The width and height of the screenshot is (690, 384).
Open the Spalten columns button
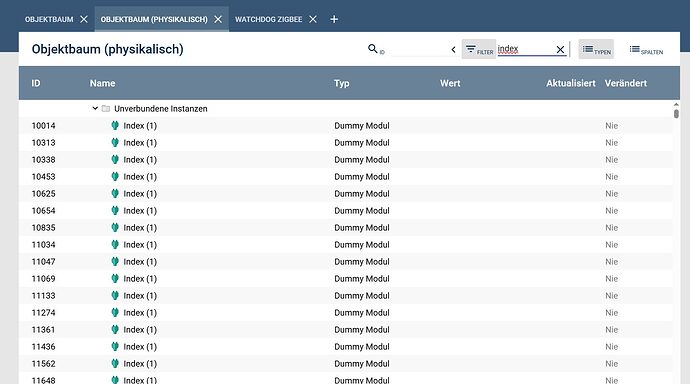[x=646, y=49]
